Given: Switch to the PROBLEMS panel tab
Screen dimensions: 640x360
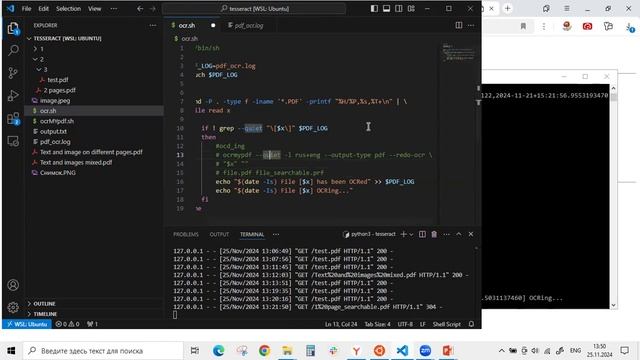Looking at the screenshot, I should (186, 234).
